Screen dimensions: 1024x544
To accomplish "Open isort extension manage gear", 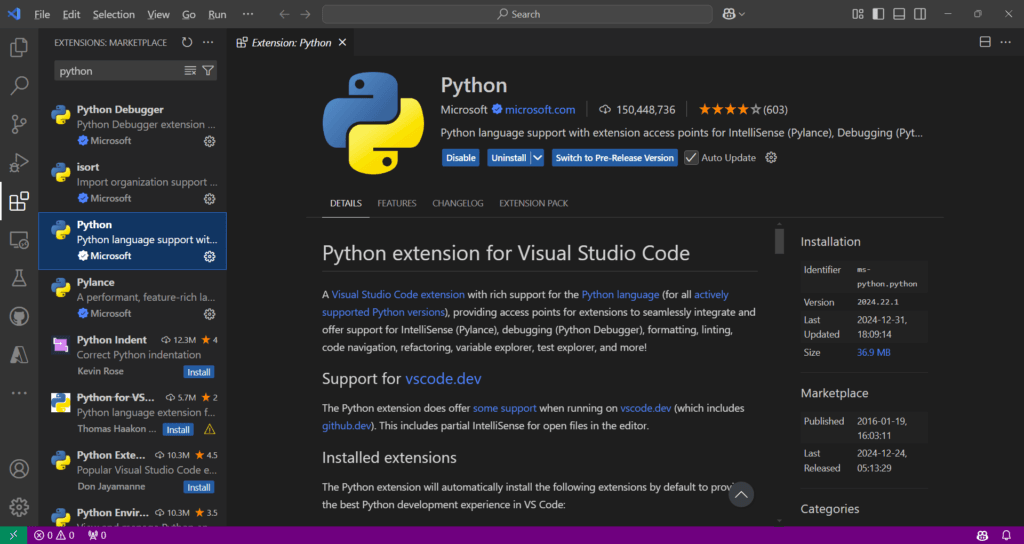I will [210, 199].
